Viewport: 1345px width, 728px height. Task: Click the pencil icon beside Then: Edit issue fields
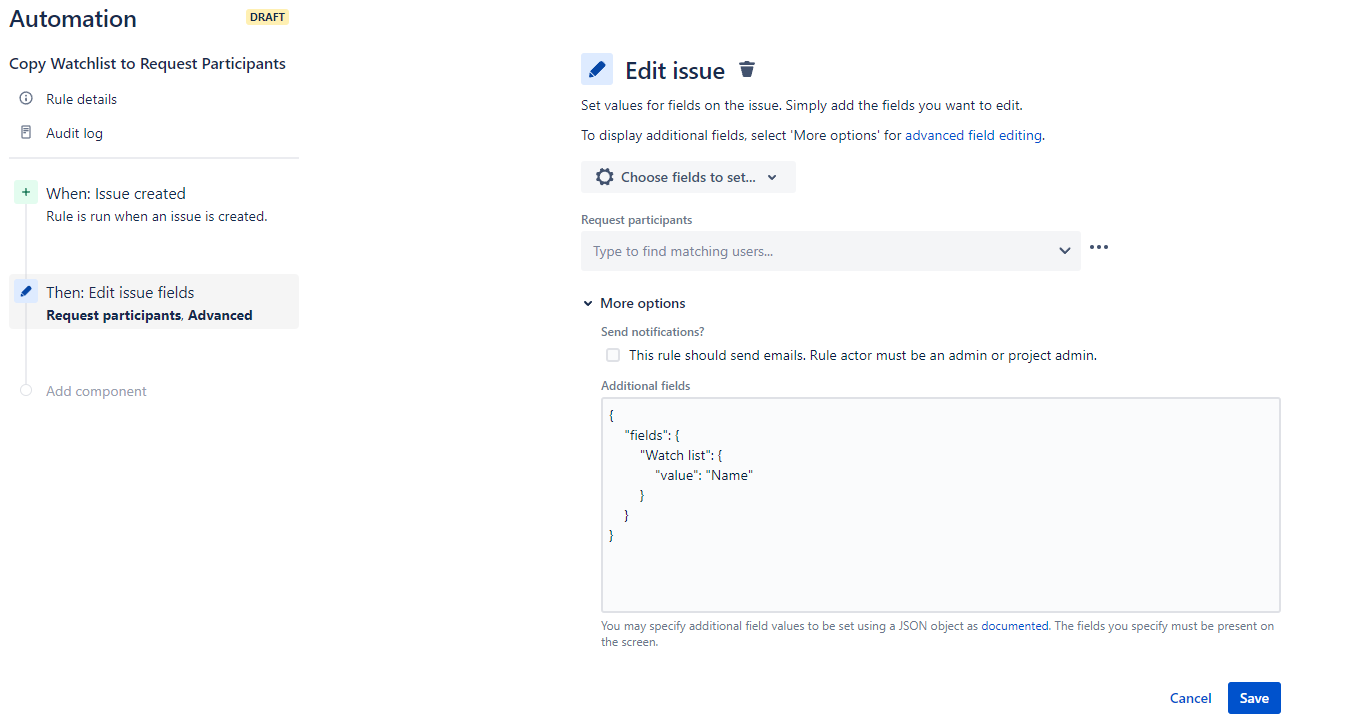pyautogui.click(x=25, y=291)
